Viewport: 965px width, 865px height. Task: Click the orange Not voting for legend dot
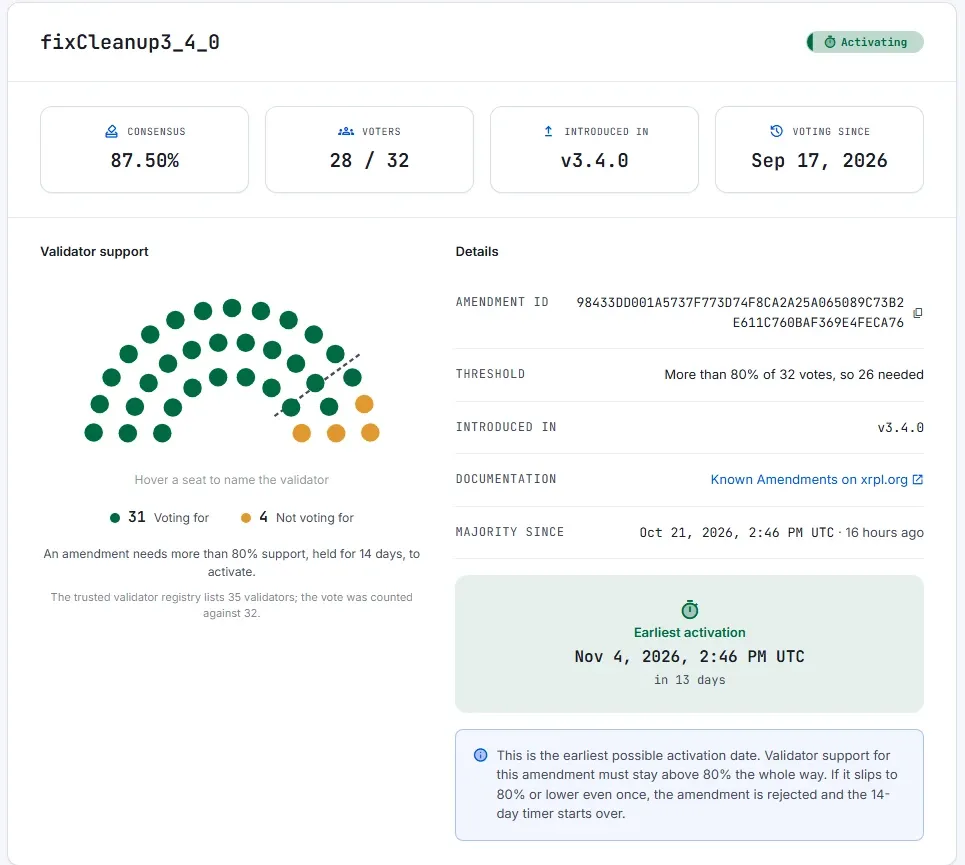pos(246,518)
